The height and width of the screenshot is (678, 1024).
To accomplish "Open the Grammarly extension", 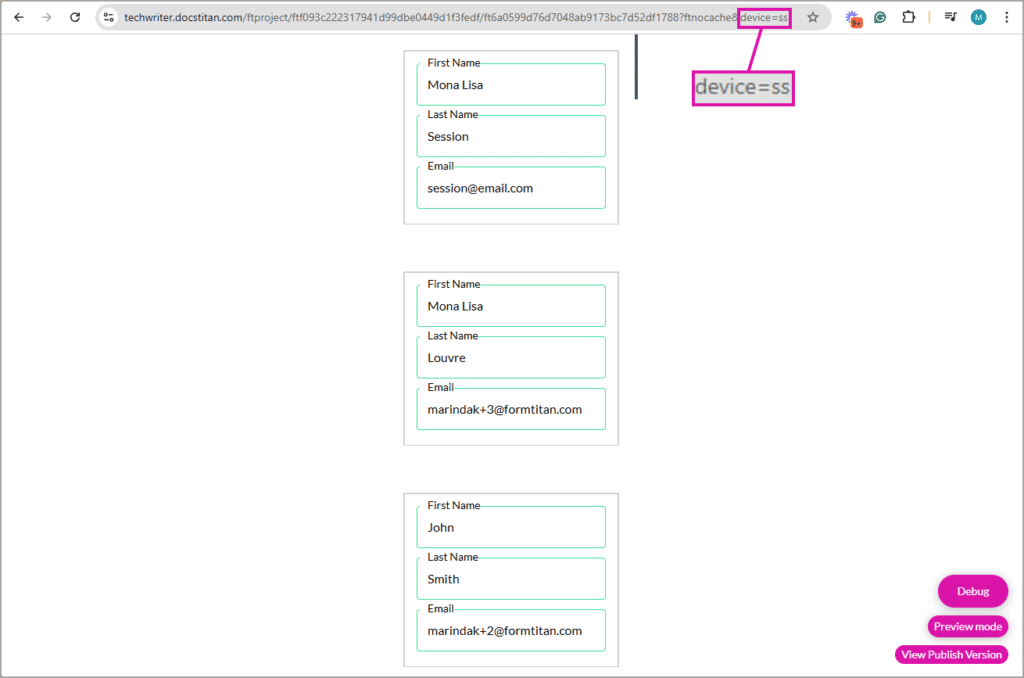I will (x=880, y=17).
